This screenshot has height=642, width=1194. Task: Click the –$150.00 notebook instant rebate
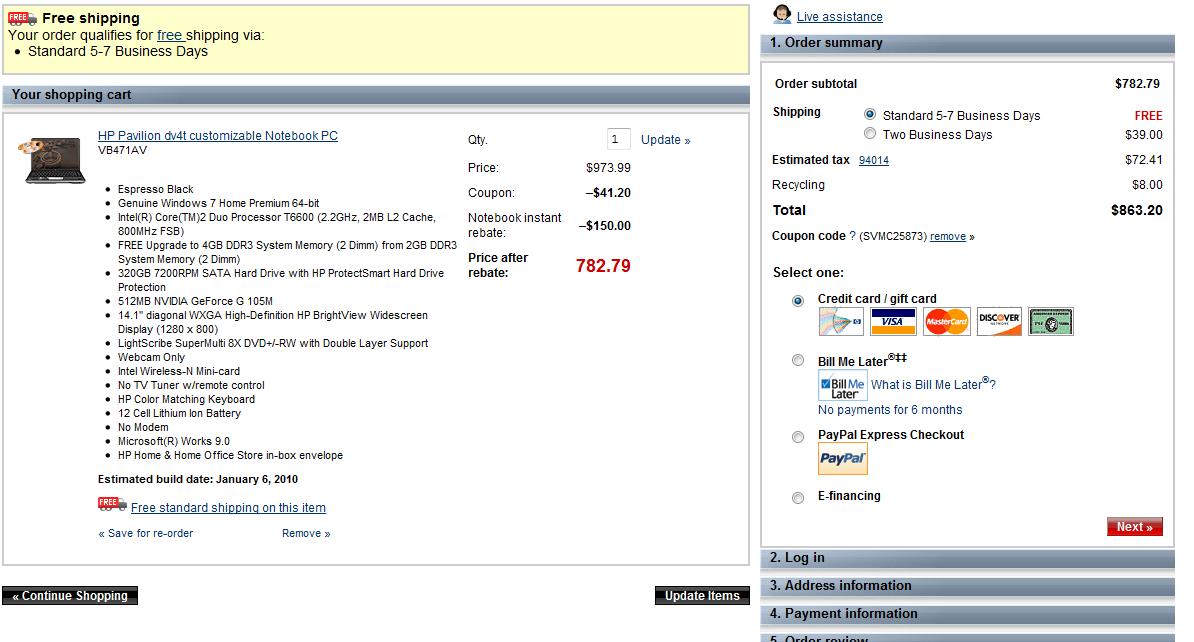(x=605, y=225)
